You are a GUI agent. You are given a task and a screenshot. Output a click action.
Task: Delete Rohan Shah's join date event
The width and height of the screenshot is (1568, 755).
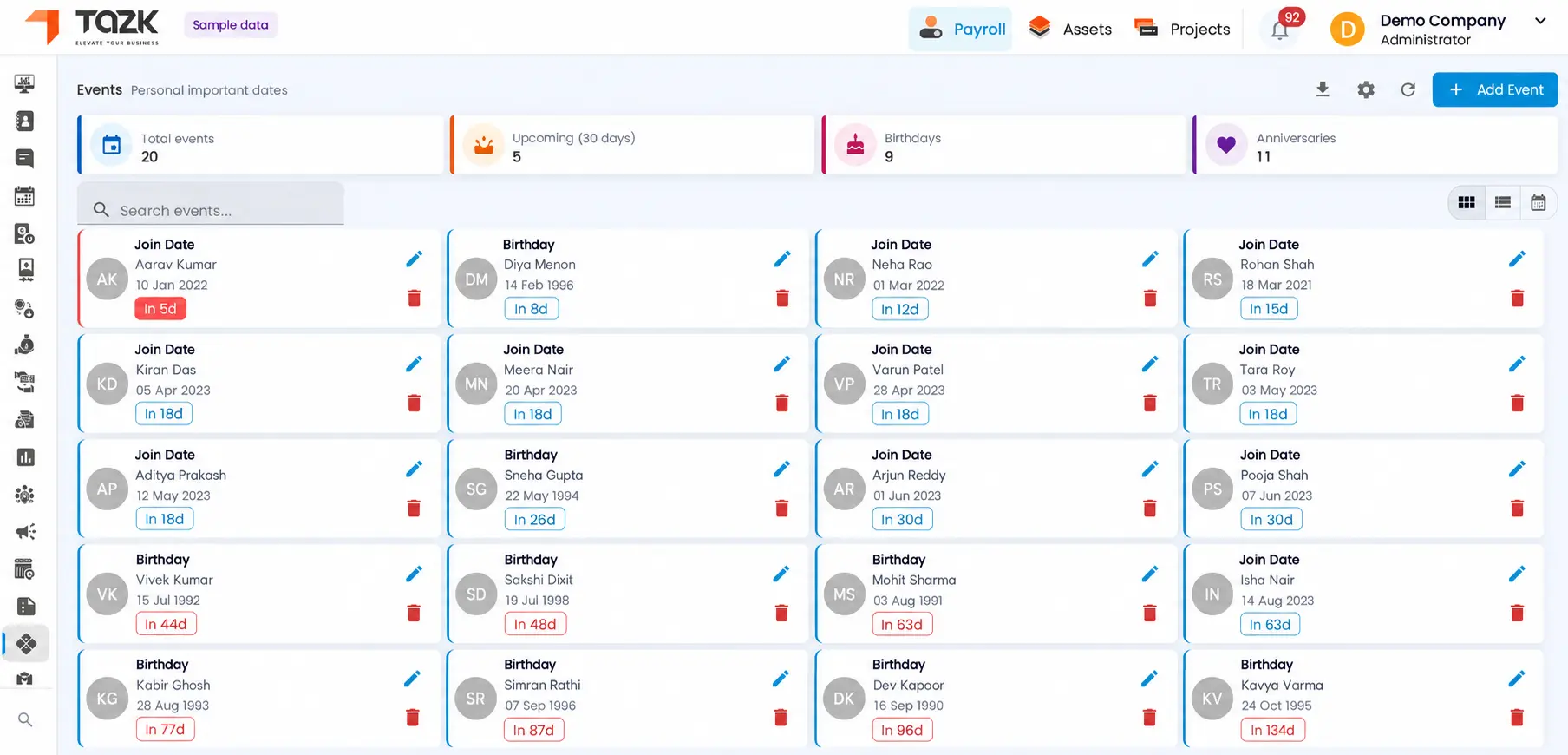(x=1518, y=299)
